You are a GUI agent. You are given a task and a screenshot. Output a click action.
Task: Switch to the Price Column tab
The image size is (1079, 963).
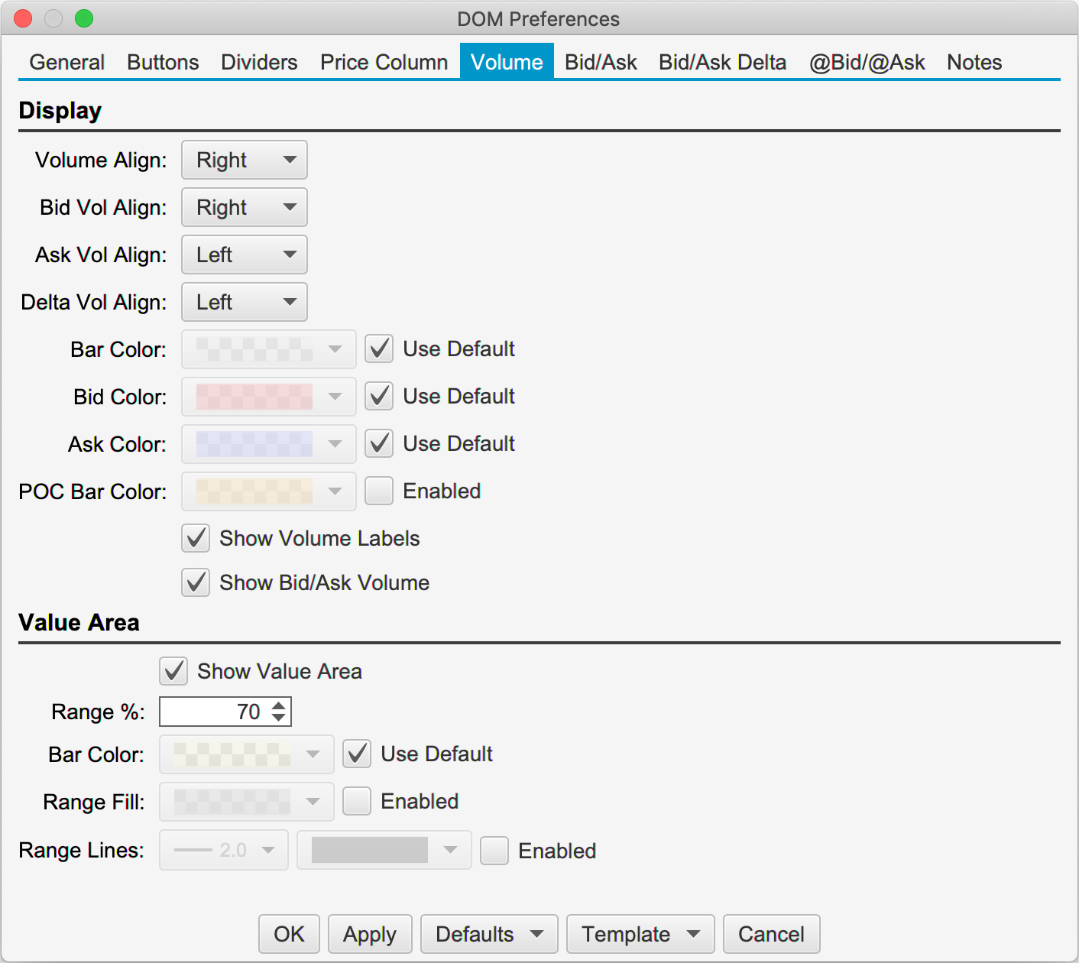point(384,62)
